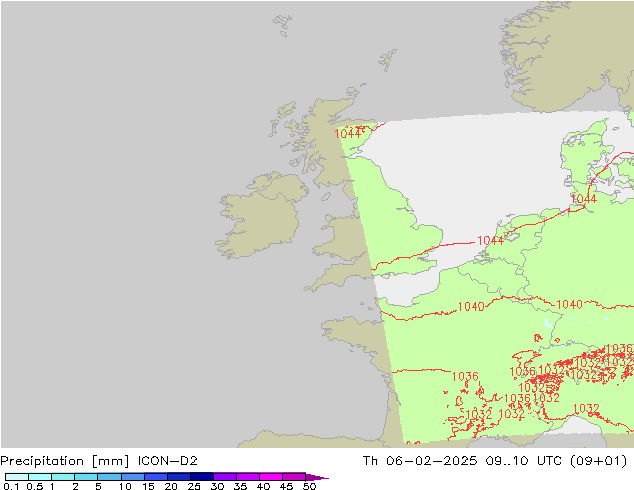
Task: Click the "20" tick label on the precipitation scale
Action: coord(171,487)
